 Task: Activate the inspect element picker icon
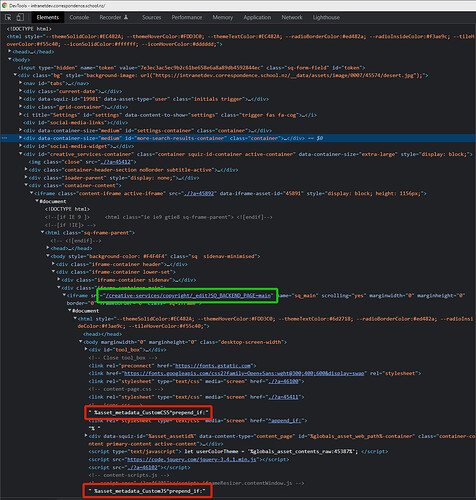pos(8,17)
